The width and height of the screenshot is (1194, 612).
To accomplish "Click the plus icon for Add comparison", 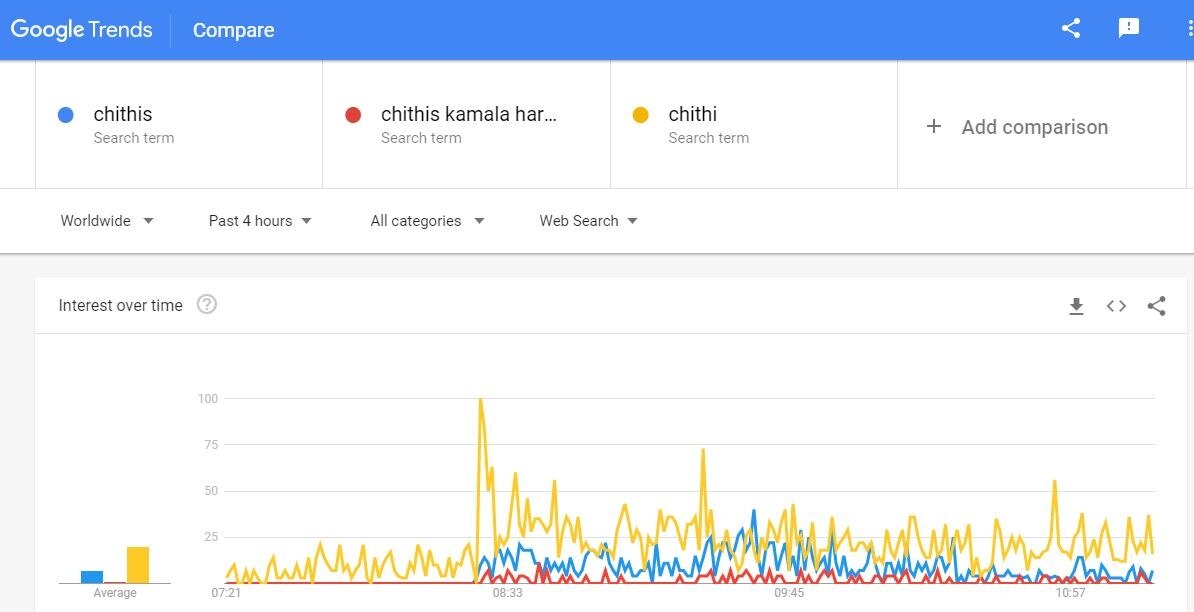I will tap(934, 126).
